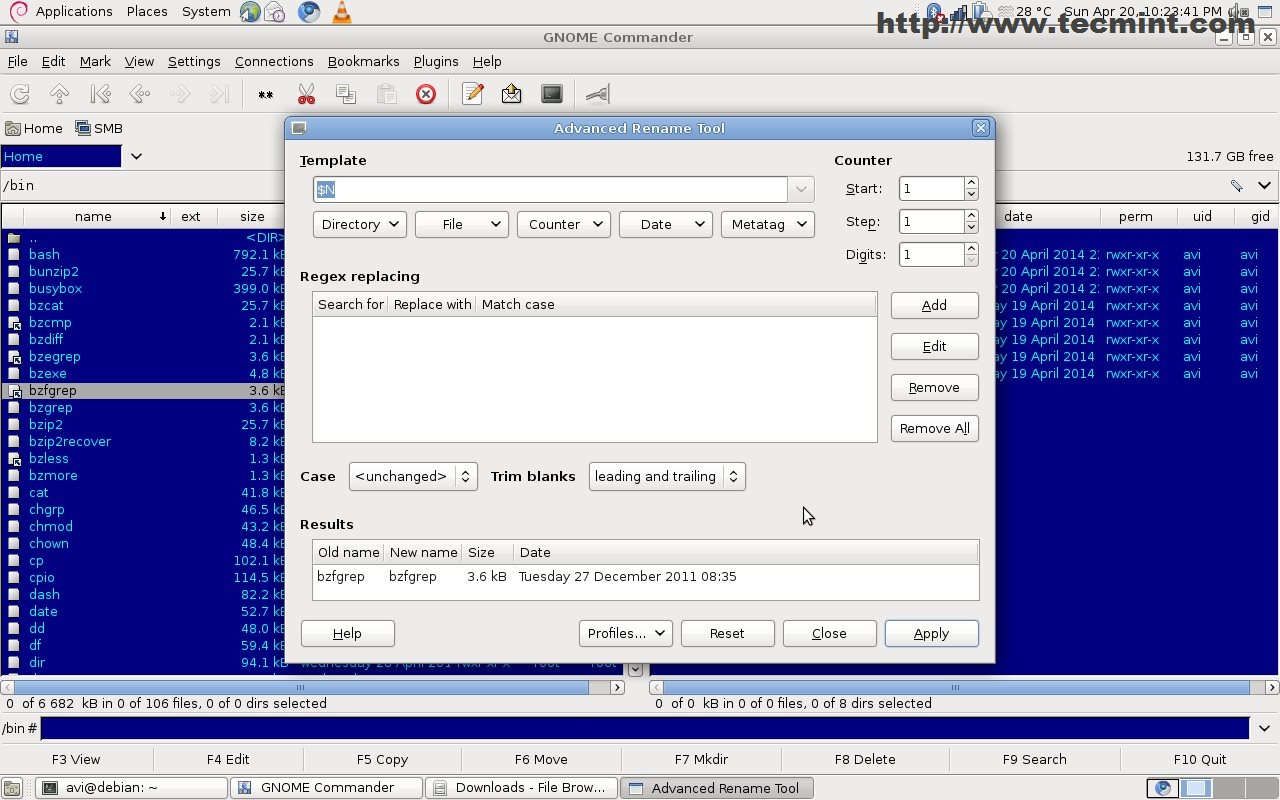This screenshot has width=1280, height=800.
Task: Open the Edit file pencil icon
Action: pos(473,94)
